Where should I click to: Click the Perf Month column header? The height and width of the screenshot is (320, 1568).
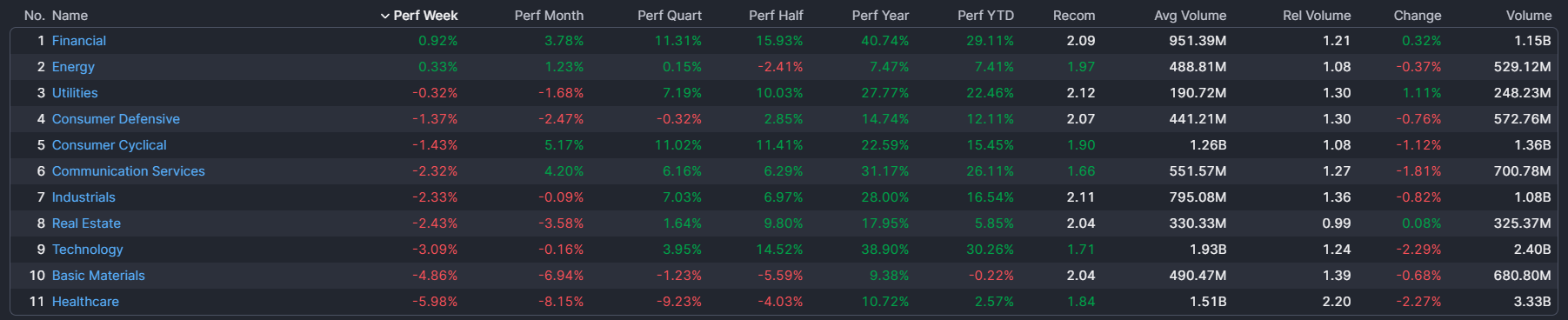549,16
